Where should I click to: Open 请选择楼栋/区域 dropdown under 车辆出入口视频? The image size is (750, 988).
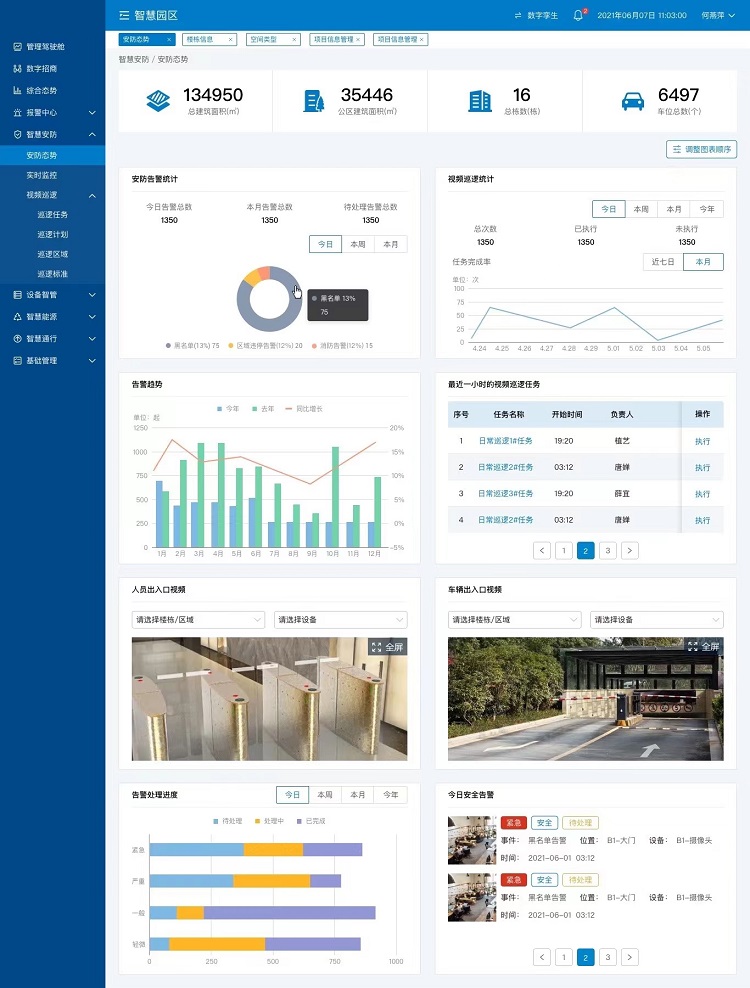514,620
